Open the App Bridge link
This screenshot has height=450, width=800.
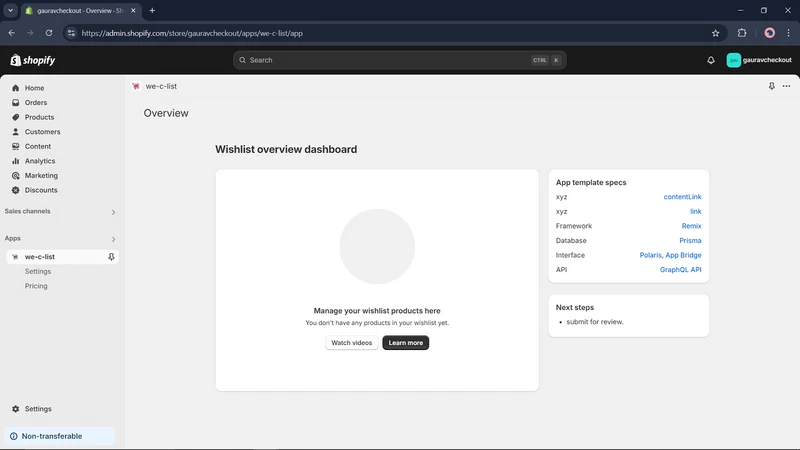[683, 255]
